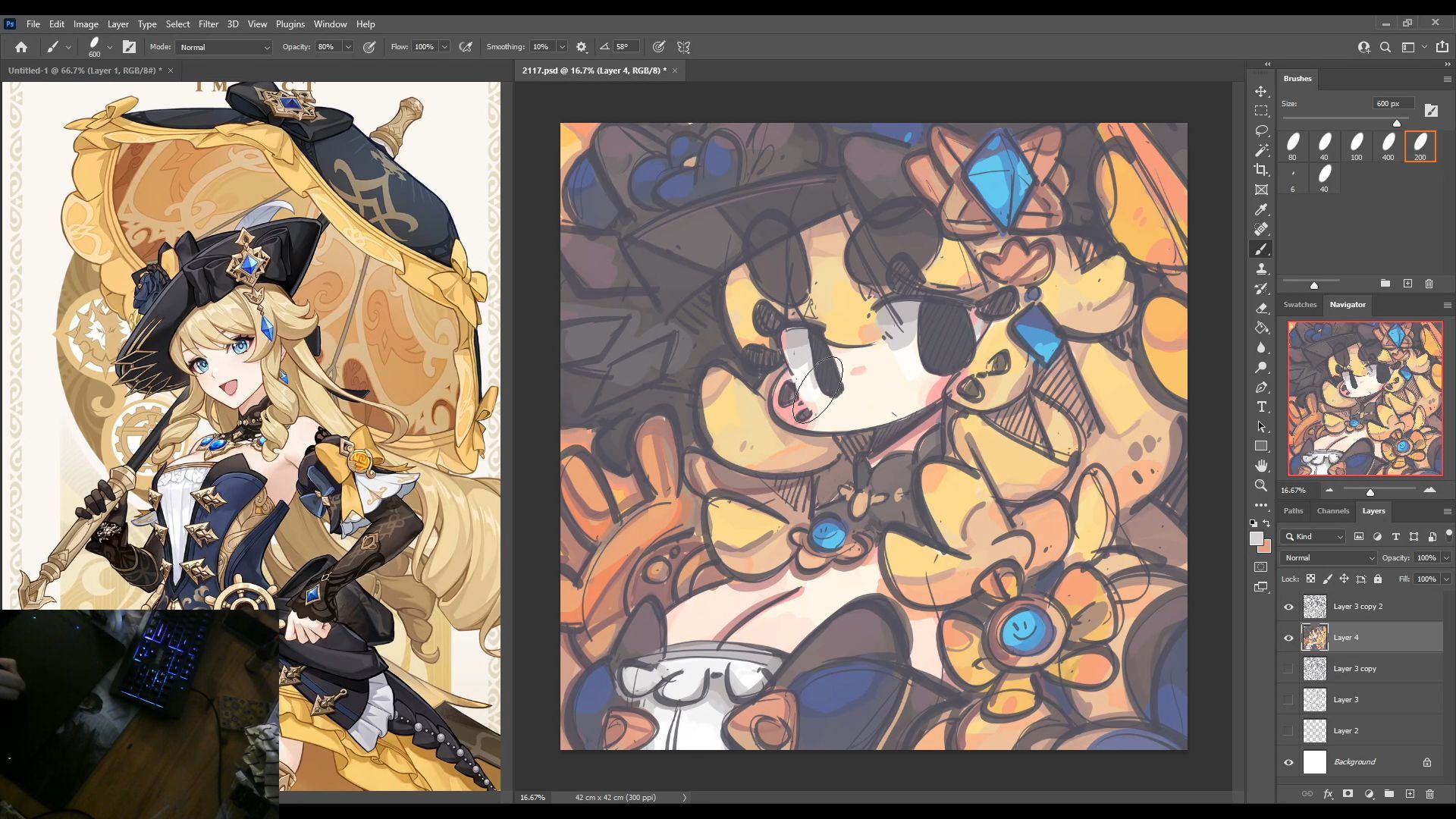Click the foreground color swatch

pyautogui.click(x=1257, y=538)
